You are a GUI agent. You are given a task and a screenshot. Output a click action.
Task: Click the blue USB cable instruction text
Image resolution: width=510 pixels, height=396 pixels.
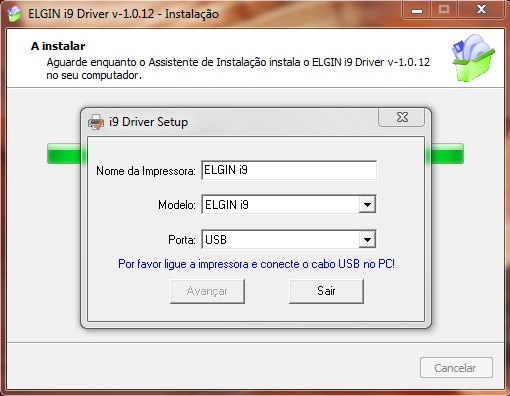coord(256,264)
